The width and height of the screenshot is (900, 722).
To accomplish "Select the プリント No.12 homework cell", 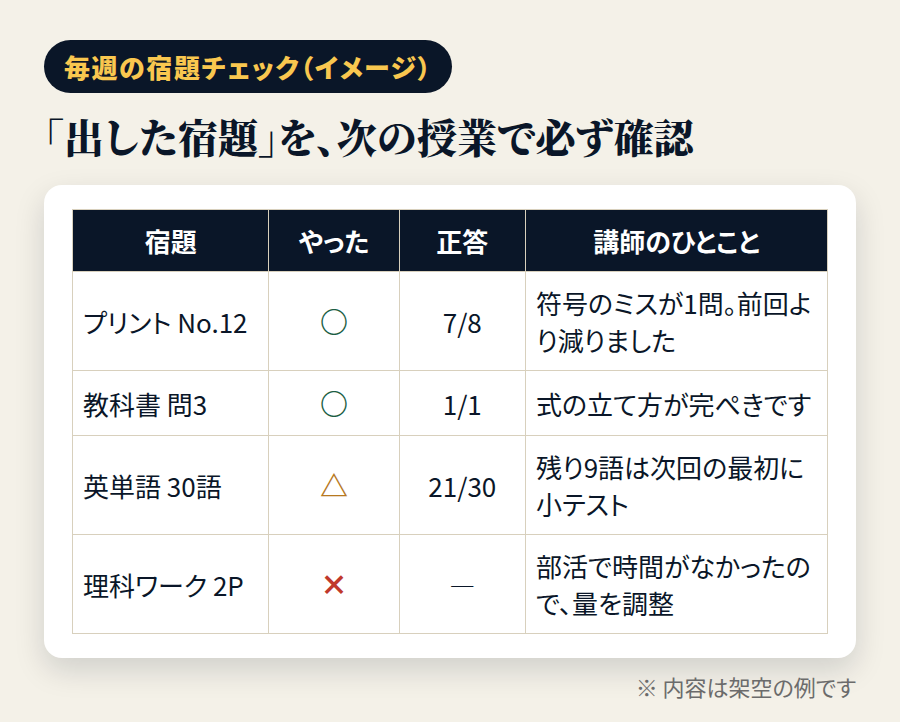I will coord(170,321).
